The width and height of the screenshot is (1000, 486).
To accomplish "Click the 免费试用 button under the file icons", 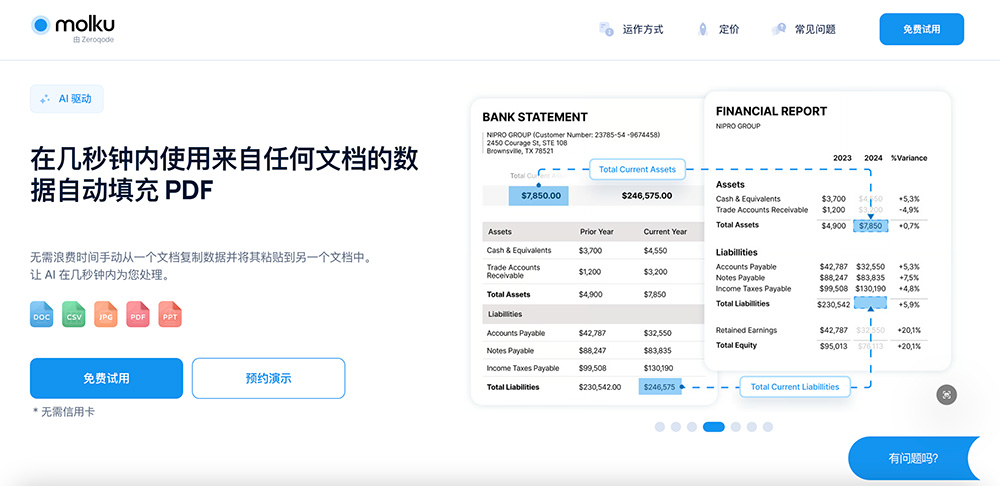I will tap(106, 378).
